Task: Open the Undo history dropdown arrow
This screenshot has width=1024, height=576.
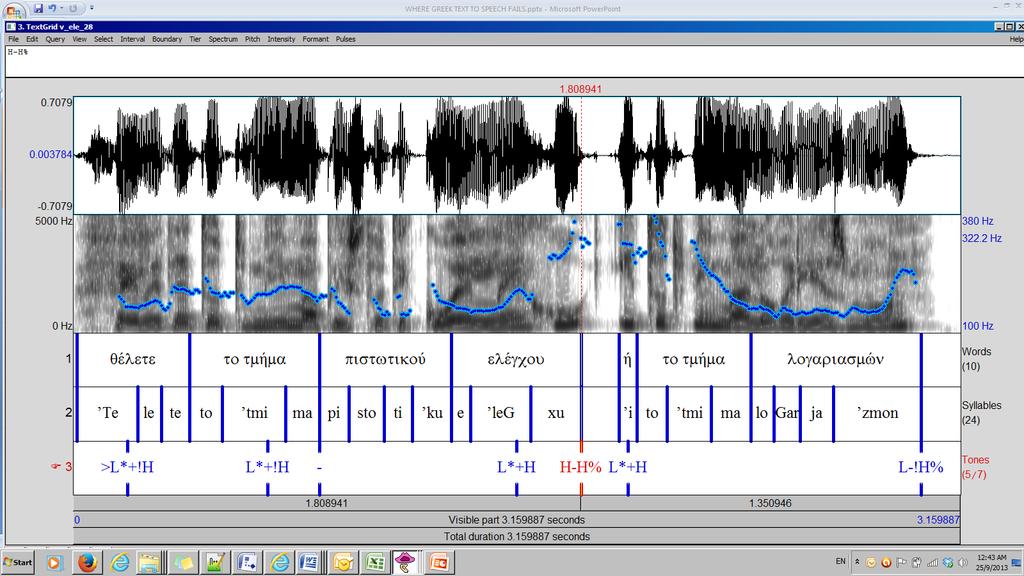Action: pyautogui.click(x=61, y=8)
